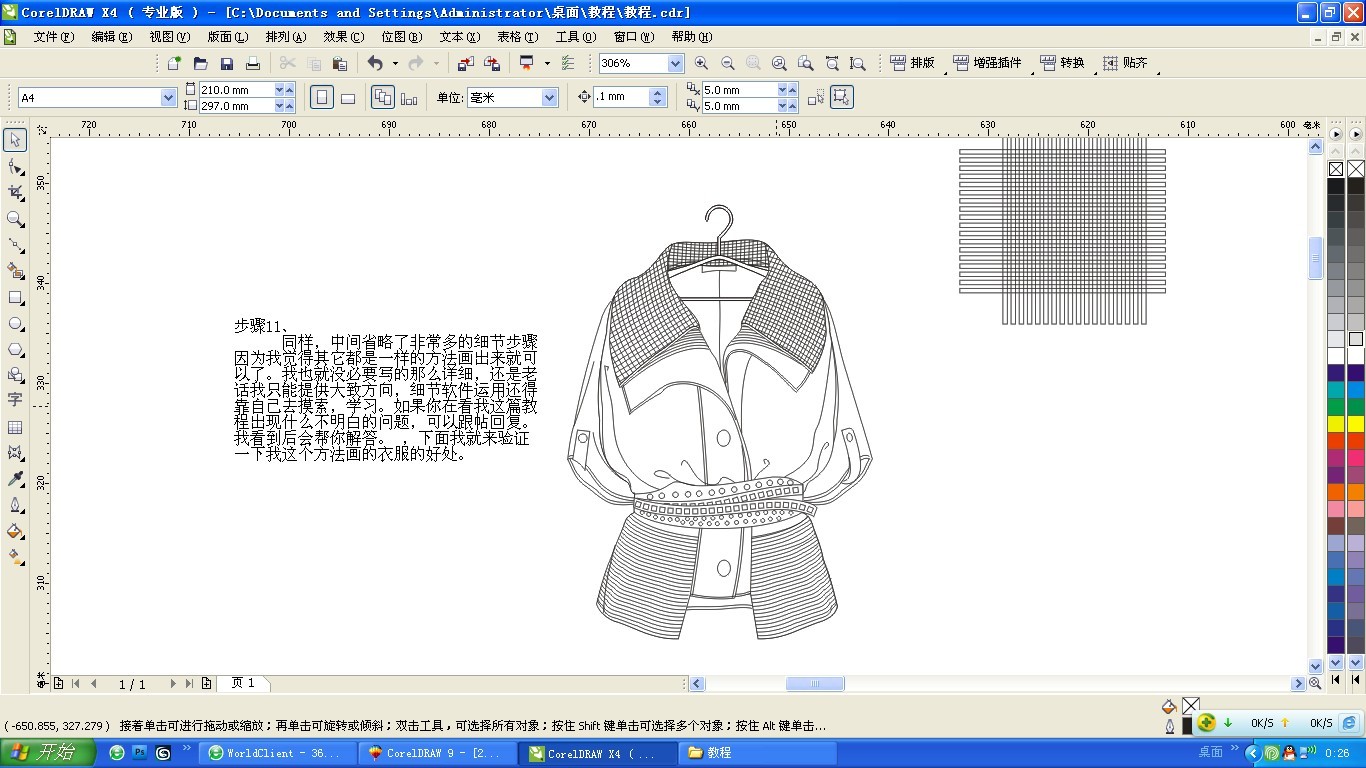Undo the last action

click(375, 63)
